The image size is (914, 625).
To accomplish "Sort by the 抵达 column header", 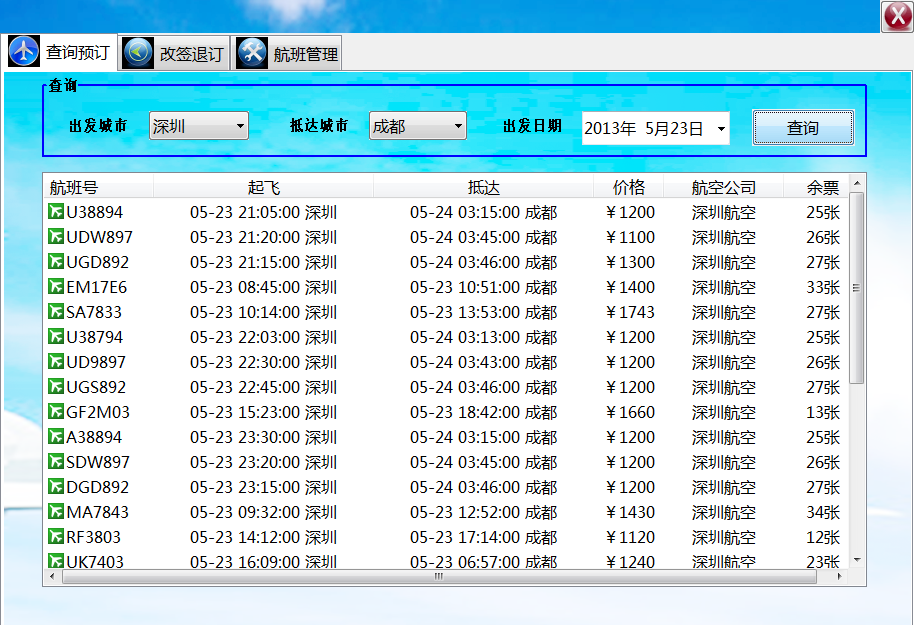I will (x=484, y=187).
